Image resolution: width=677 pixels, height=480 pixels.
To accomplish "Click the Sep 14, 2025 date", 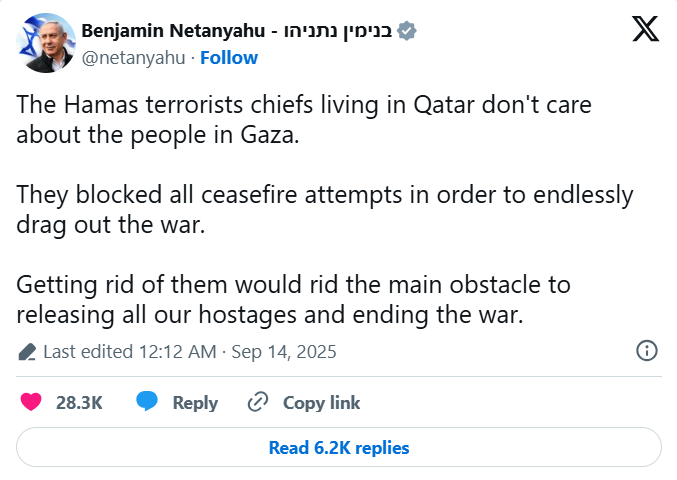I will click(x=285, y=351).
